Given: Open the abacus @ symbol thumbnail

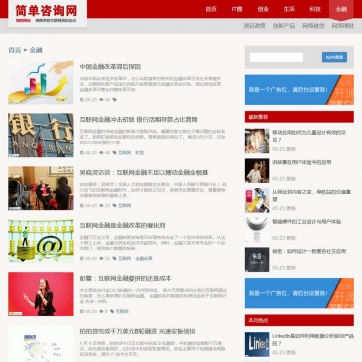Looking at the screenshot, I should click(x=41, y=241).
